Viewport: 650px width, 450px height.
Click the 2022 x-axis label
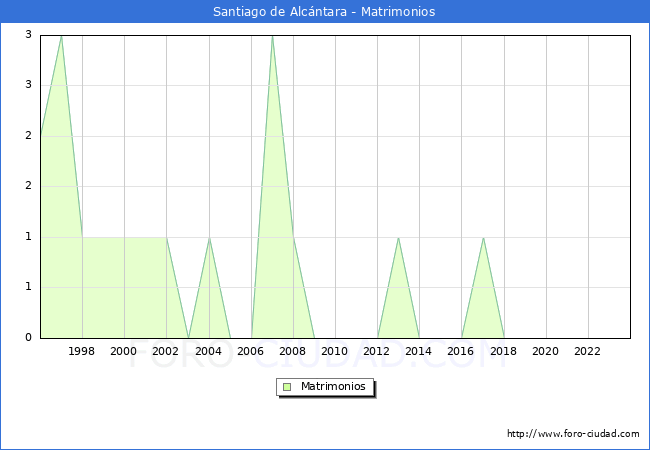pos(587,351)
